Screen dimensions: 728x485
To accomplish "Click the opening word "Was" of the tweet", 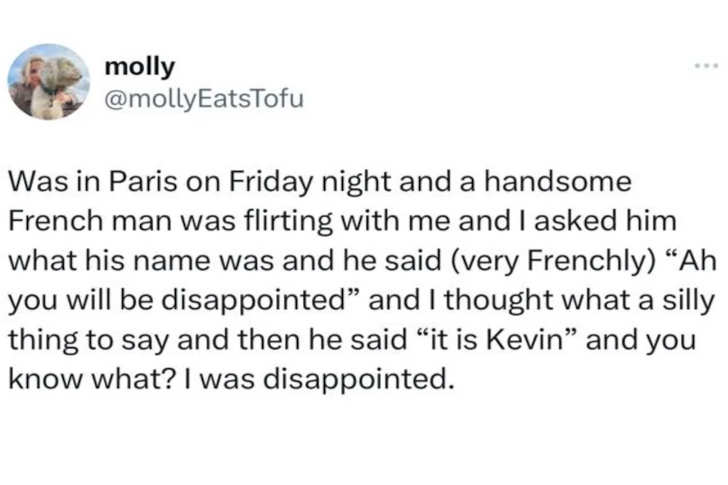I will point(31,182).
